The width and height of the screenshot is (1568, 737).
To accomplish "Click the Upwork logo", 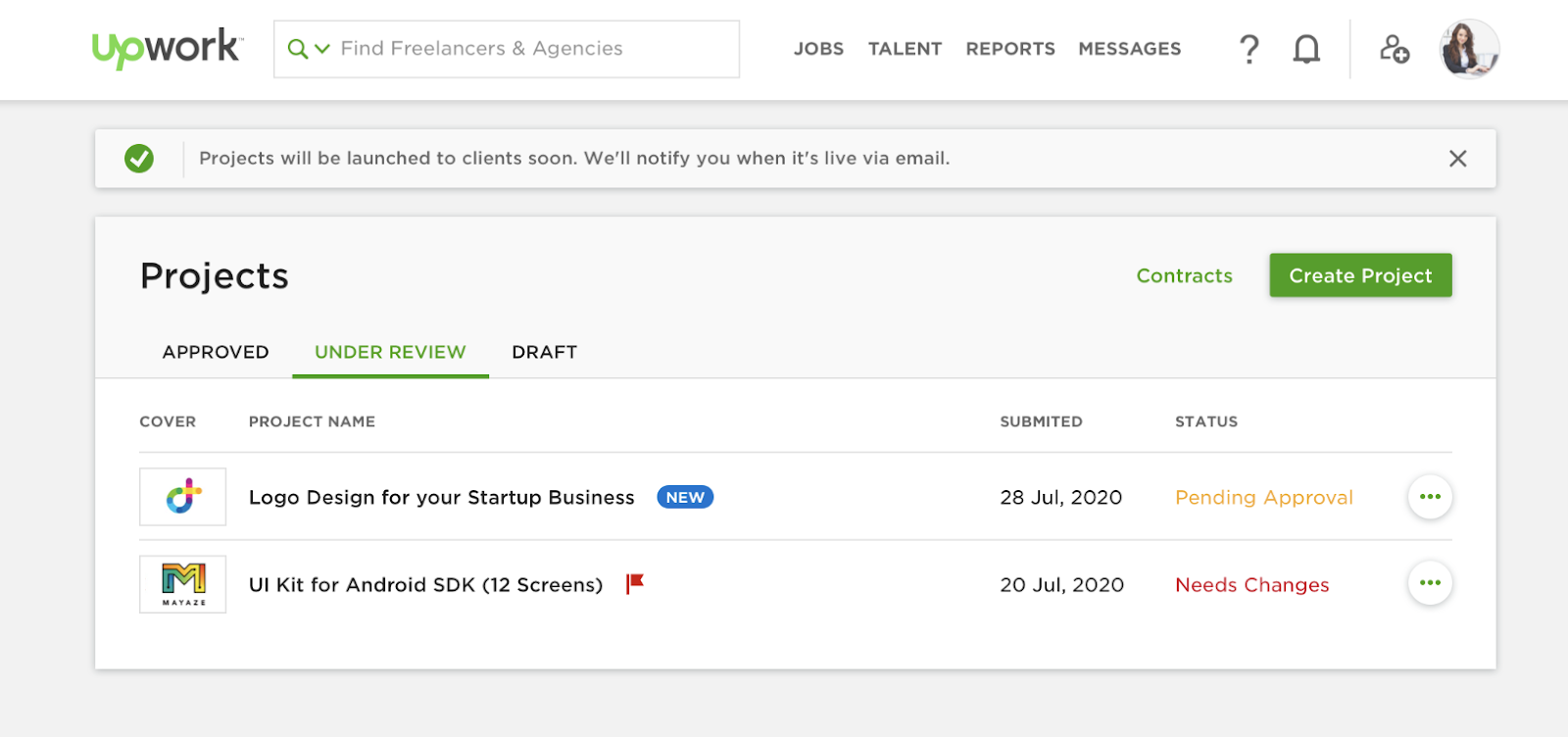I will 166,48.
